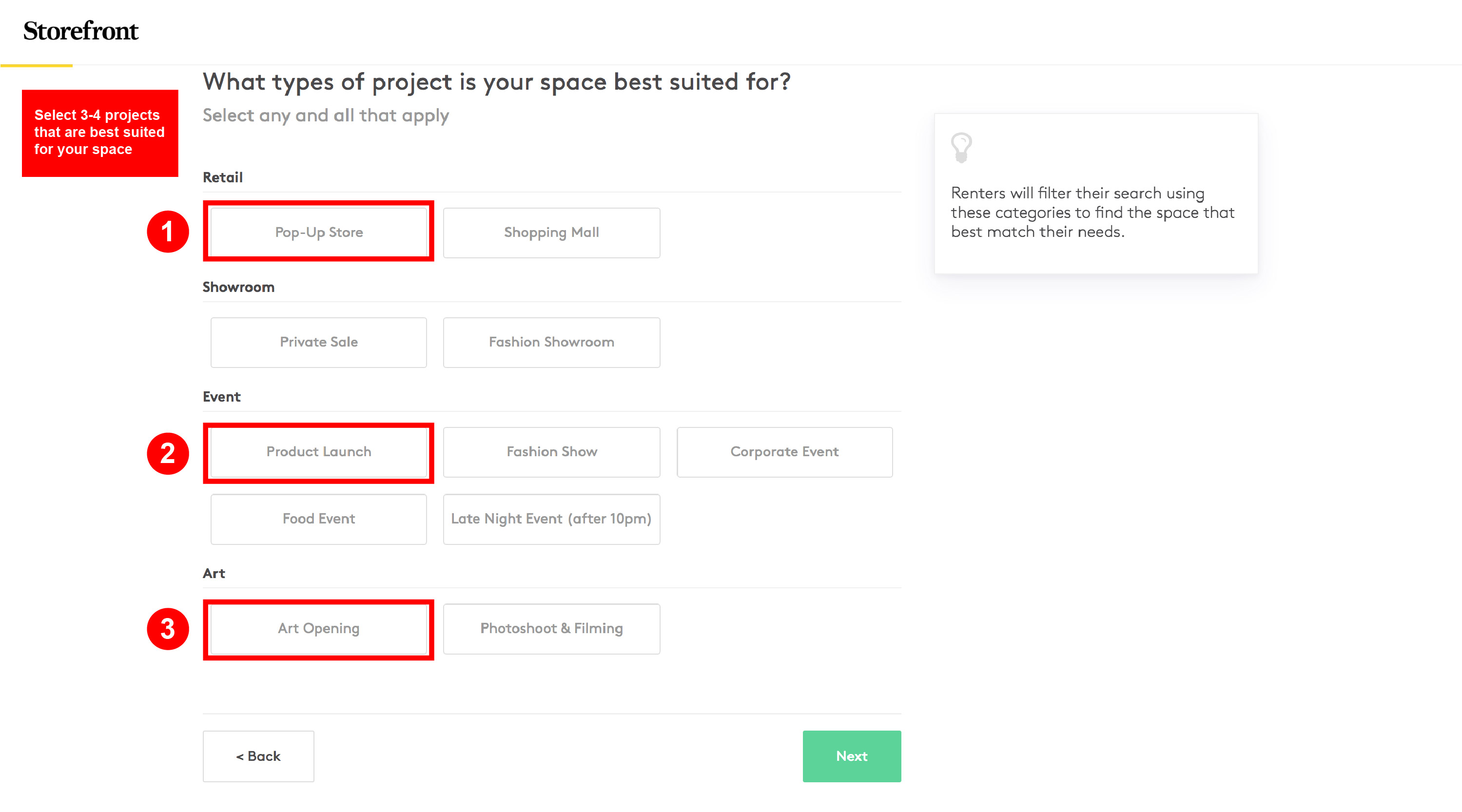The width and height of the screenshot is (1462, 812).
Task: Select the Pop-Up Store project type
Action: tap(318, 232)
